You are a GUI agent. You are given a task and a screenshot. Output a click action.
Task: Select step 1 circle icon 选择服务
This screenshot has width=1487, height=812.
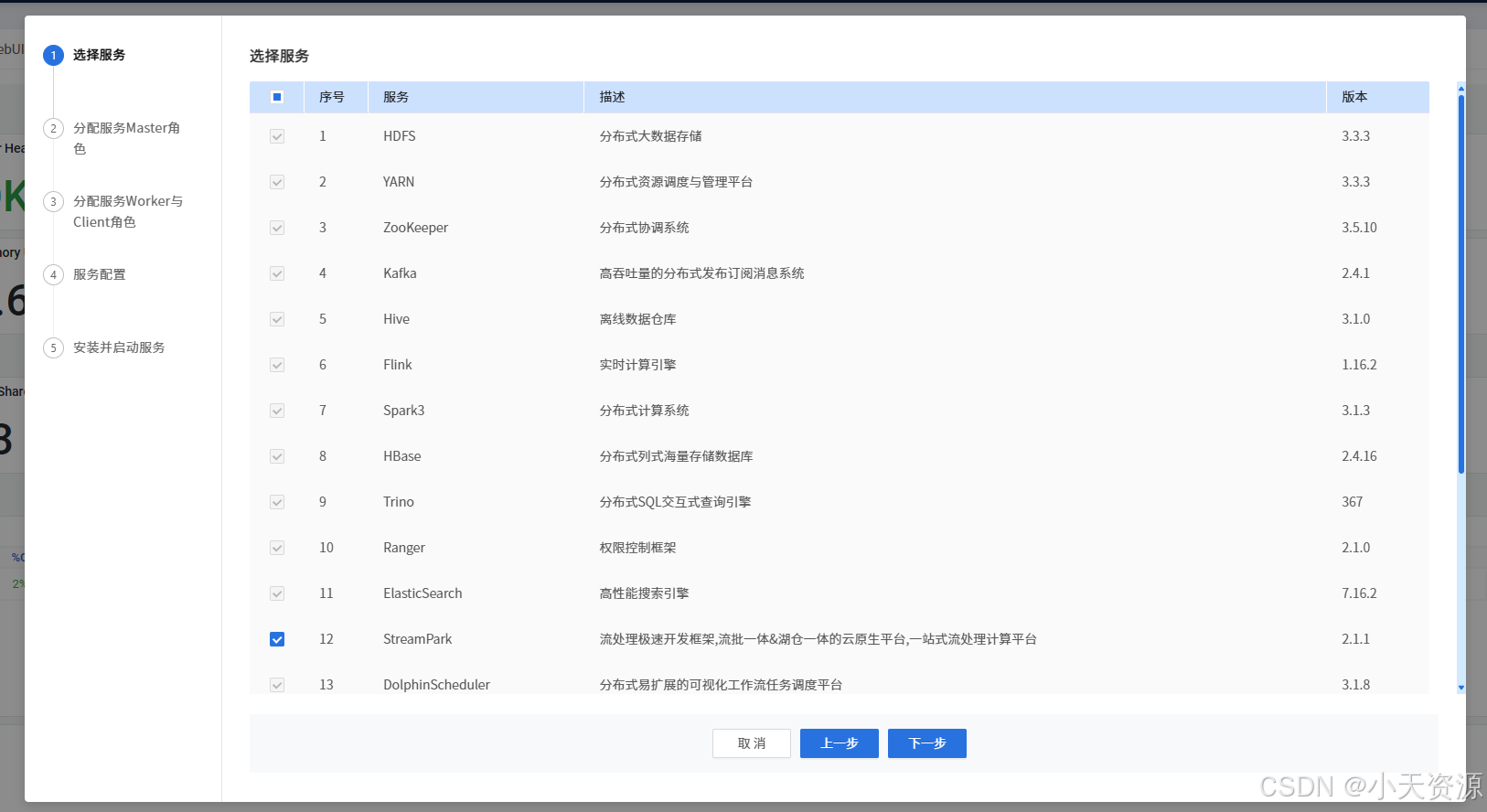pyautogui.click(x=53, y=55)
